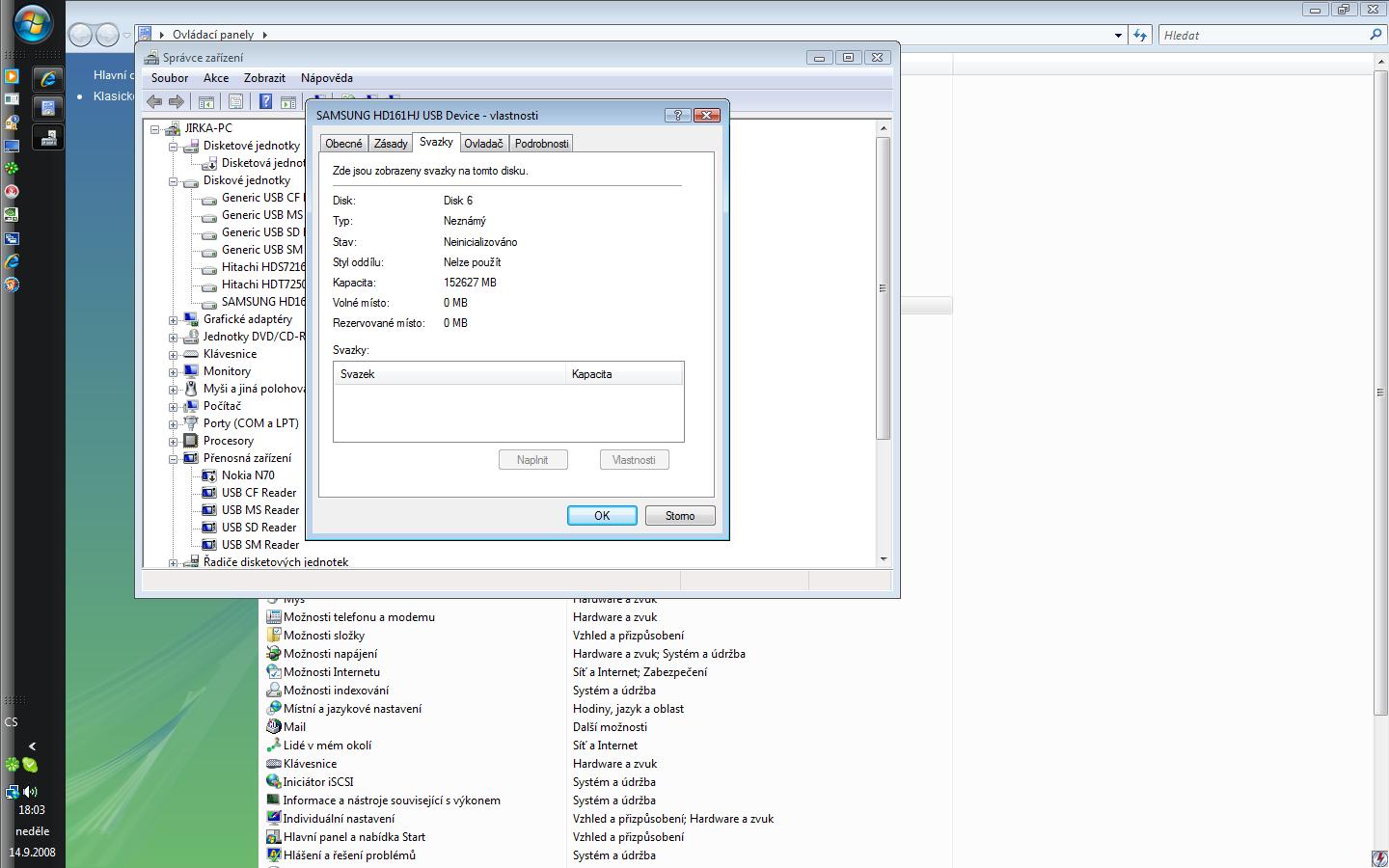Expand the Porty (COM a LPT) node
Screen dimensions: 1389x868
[x=173, y=424]
